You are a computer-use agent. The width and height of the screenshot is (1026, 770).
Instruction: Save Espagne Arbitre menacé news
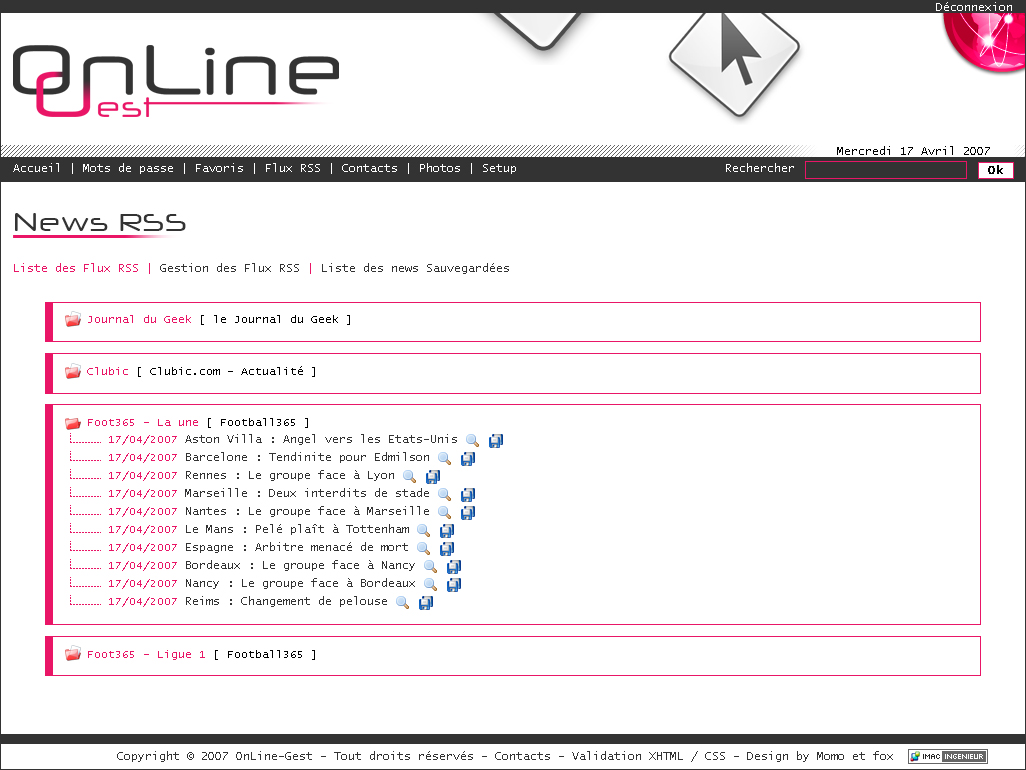pos(447,548)
